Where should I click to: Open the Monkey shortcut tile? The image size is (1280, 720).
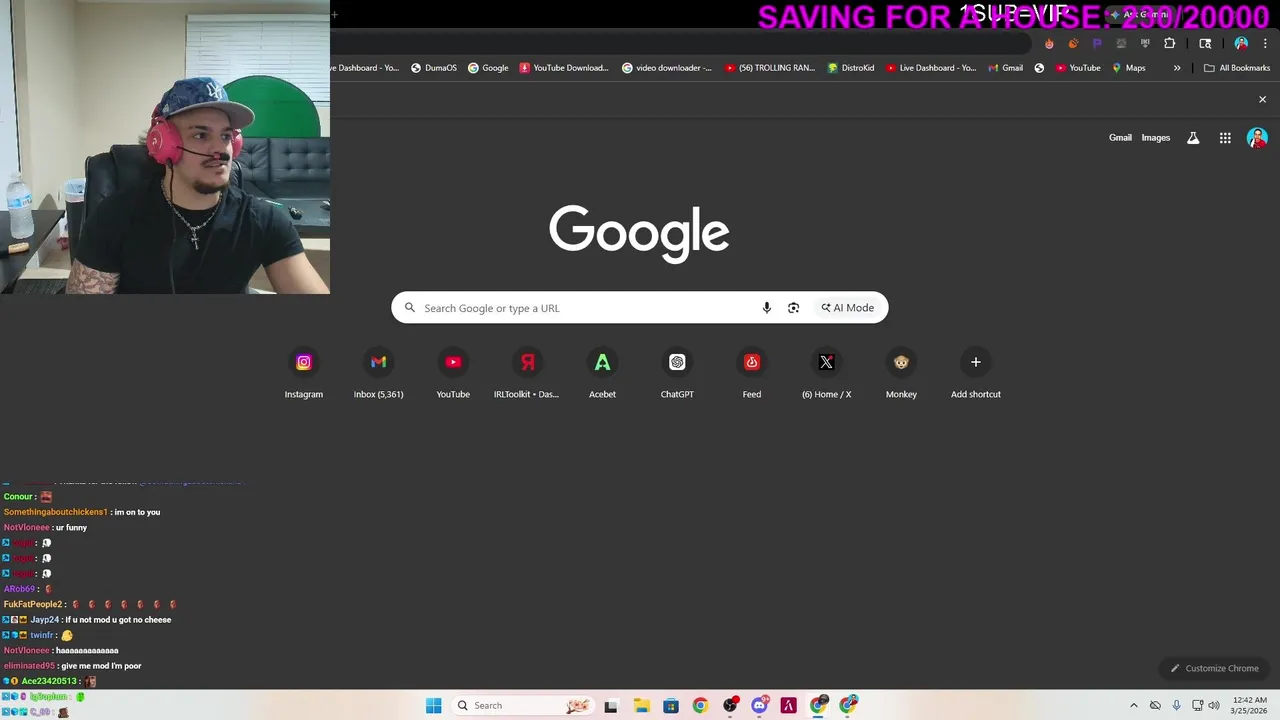[901, 374]
